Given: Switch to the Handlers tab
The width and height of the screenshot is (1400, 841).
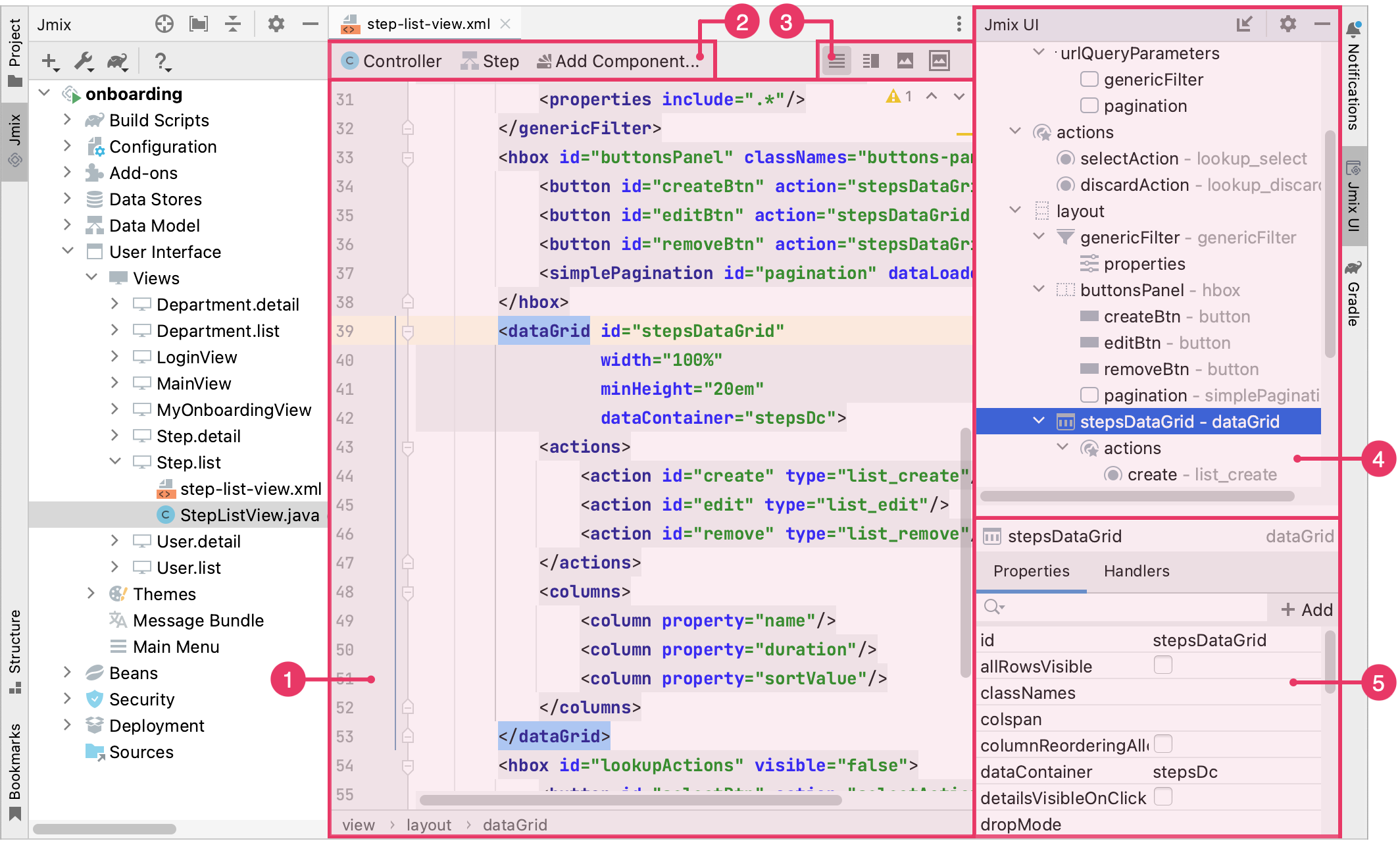Looking at the screenshot, I should 1136,571.
